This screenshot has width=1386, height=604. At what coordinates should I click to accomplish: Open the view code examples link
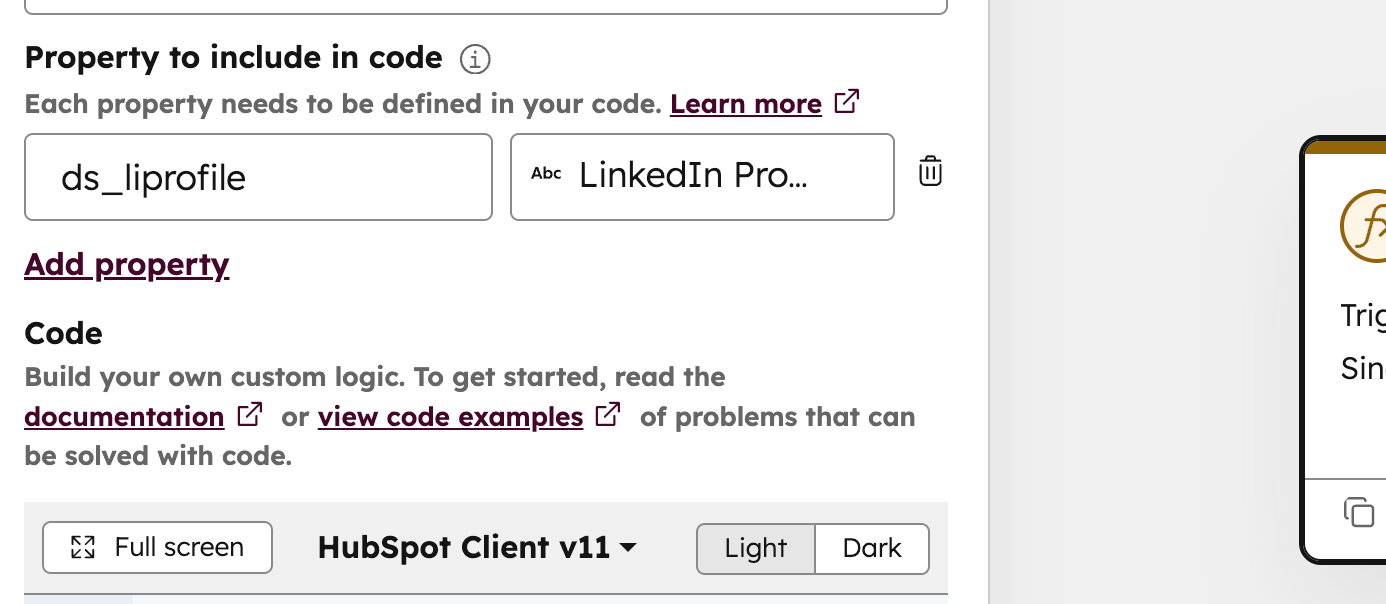click(450, 416)
